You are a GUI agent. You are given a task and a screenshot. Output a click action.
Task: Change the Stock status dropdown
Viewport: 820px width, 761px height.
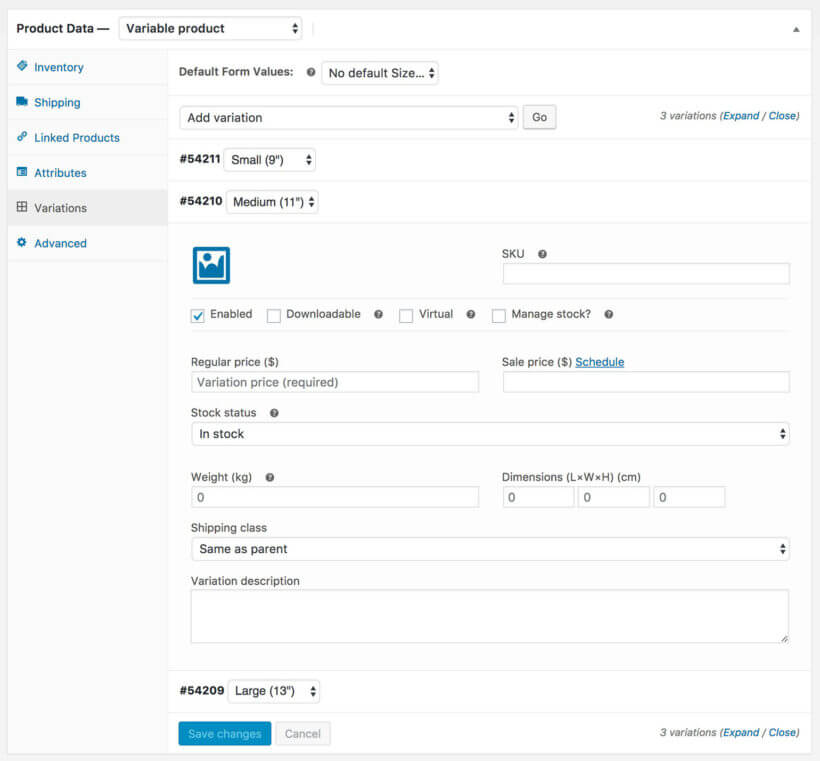[x=490, y=433]
